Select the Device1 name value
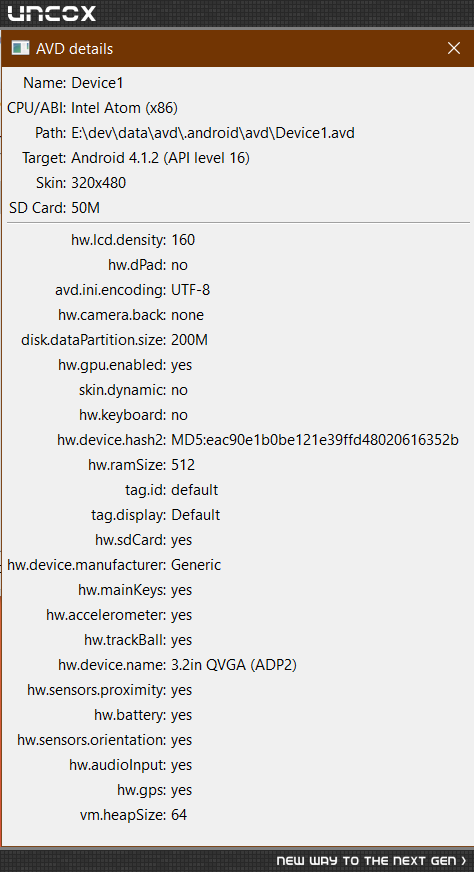The width and height of the screenshot is (474, 872). (97, 83)
